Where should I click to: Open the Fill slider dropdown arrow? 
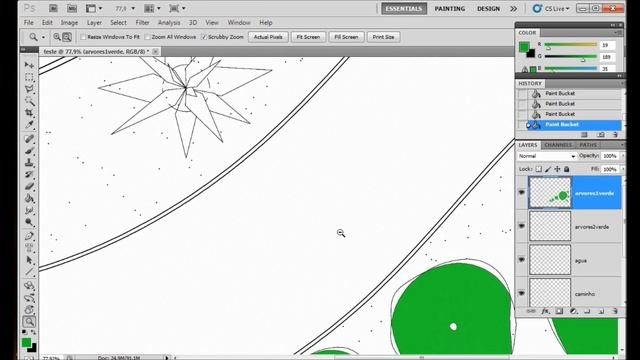pos(622,169)
